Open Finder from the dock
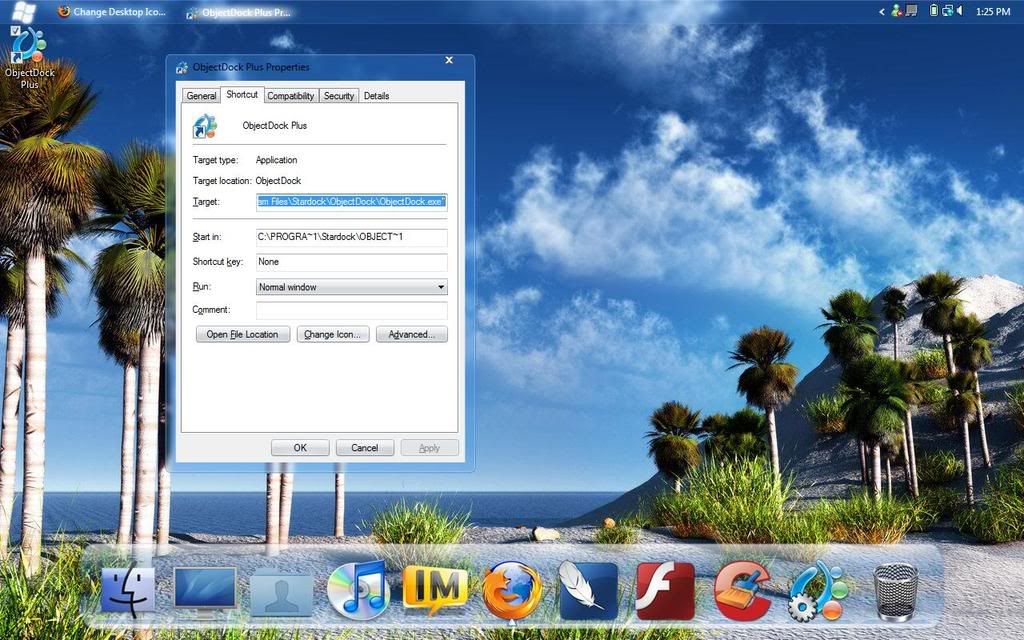The width and height of the screenshot is (1024, 640). pos(128,590)
